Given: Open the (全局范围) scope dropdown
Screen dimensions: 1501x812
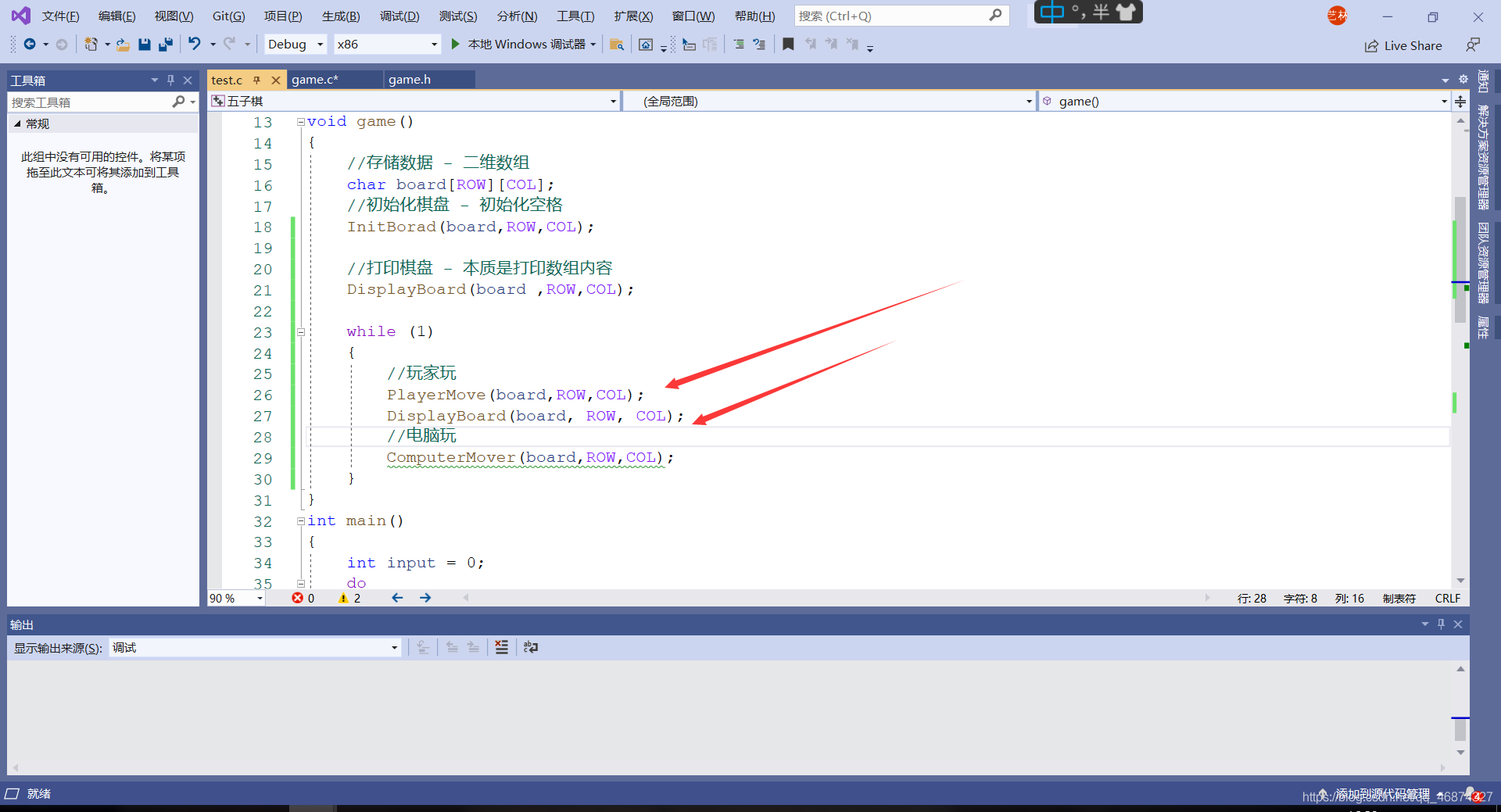Looking at the screenshot, I should tap(830, 102).
